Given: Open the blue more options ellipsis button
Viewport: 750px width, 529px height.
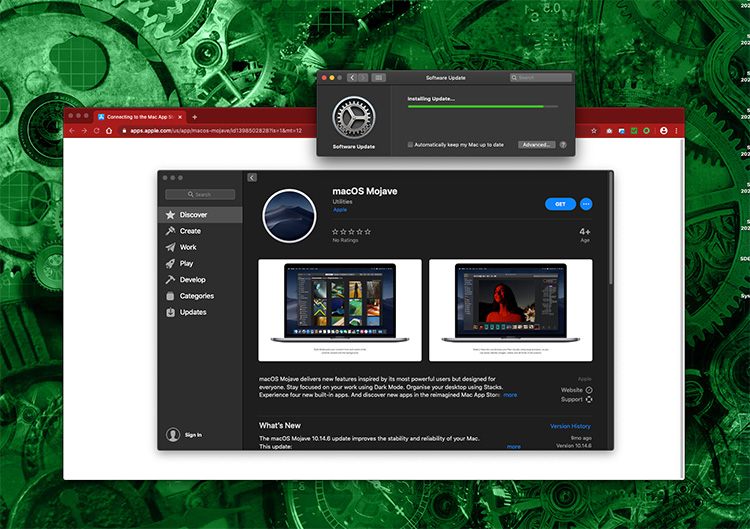Looking at the screenshot, I should (x=586, y=204).
